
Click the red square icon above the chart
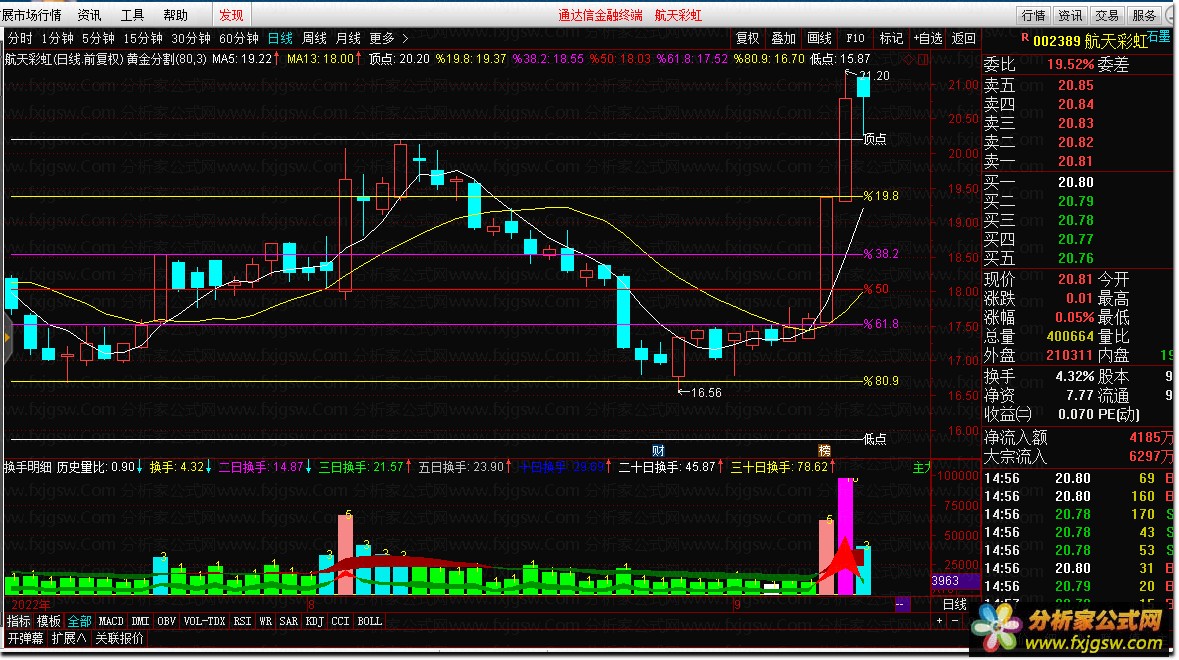pos(923,59)
